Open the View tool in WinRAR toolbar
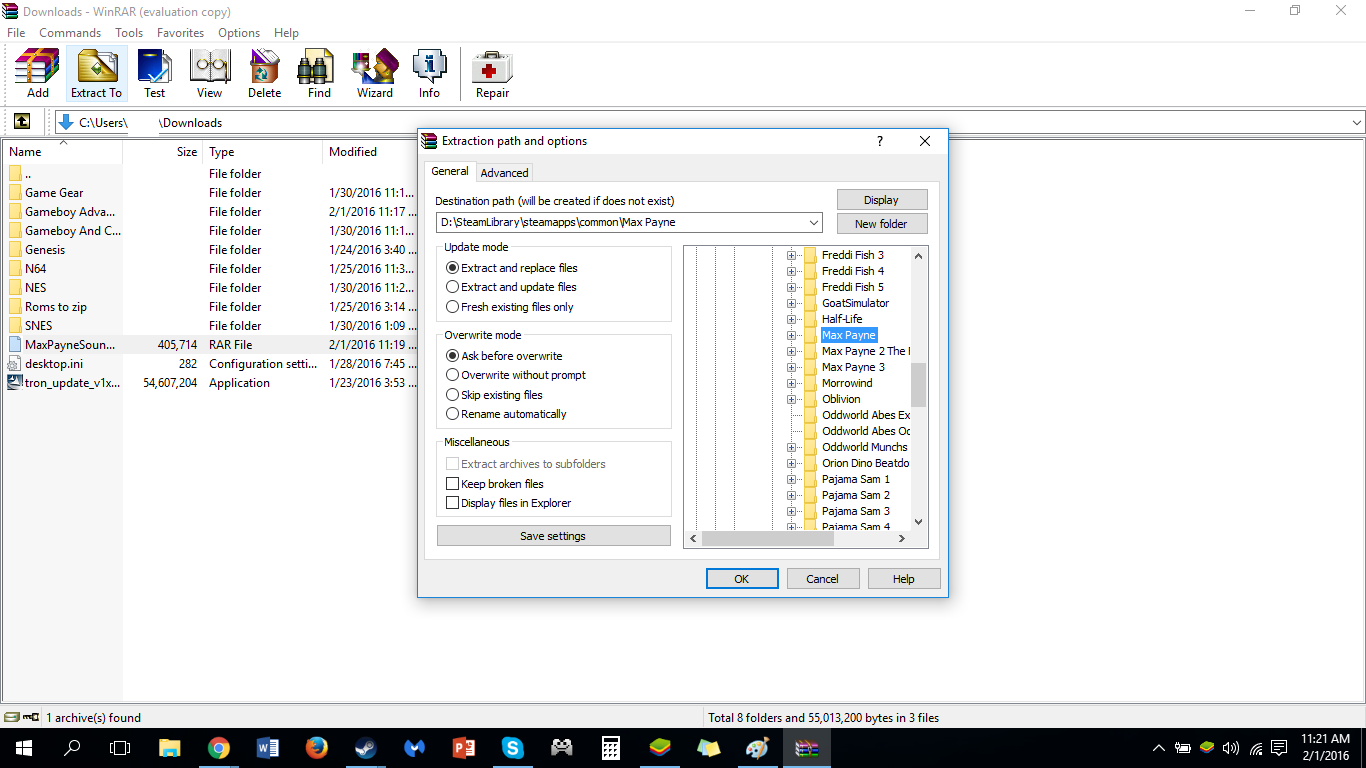The height and width of the screenshot is (768, 1366). coord(209,73)
